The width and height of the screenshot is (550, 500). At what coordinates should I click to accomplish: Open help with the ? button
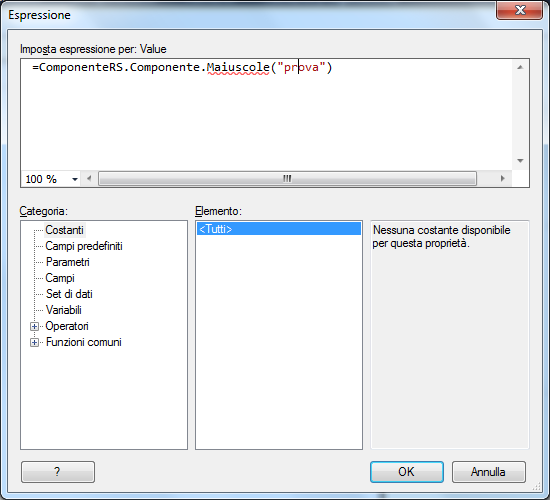58,472
